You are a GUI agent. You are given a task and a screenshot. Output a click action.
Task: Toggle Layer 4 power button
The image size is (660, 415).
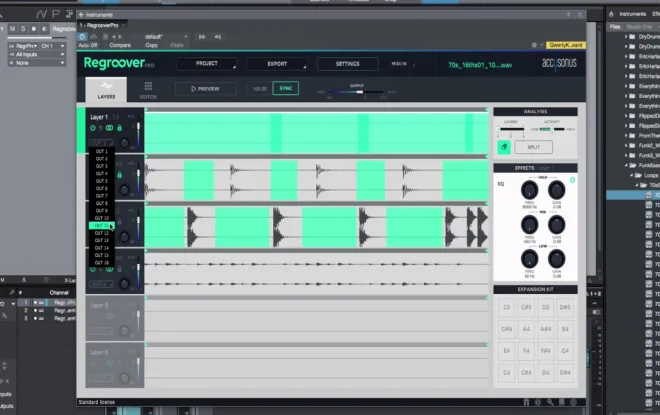(x=93, y=269)
